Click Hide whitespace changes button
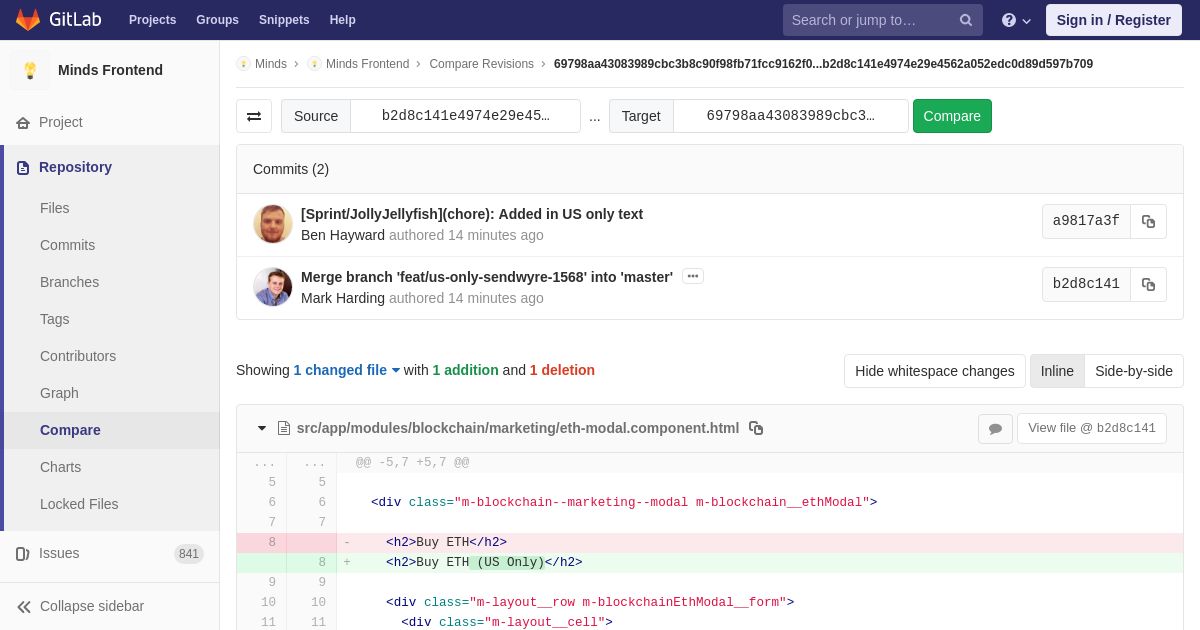Image resolution: width=1200 pixels, height=630 pixels. coord(934,371)
